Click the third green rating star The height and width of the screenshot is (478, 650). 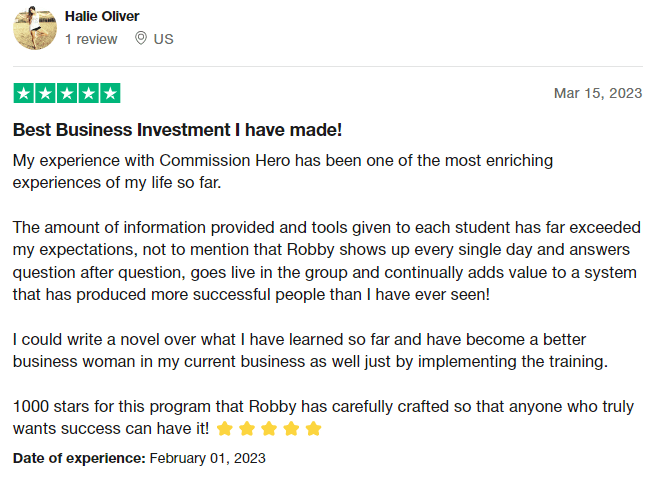[66, 93]
